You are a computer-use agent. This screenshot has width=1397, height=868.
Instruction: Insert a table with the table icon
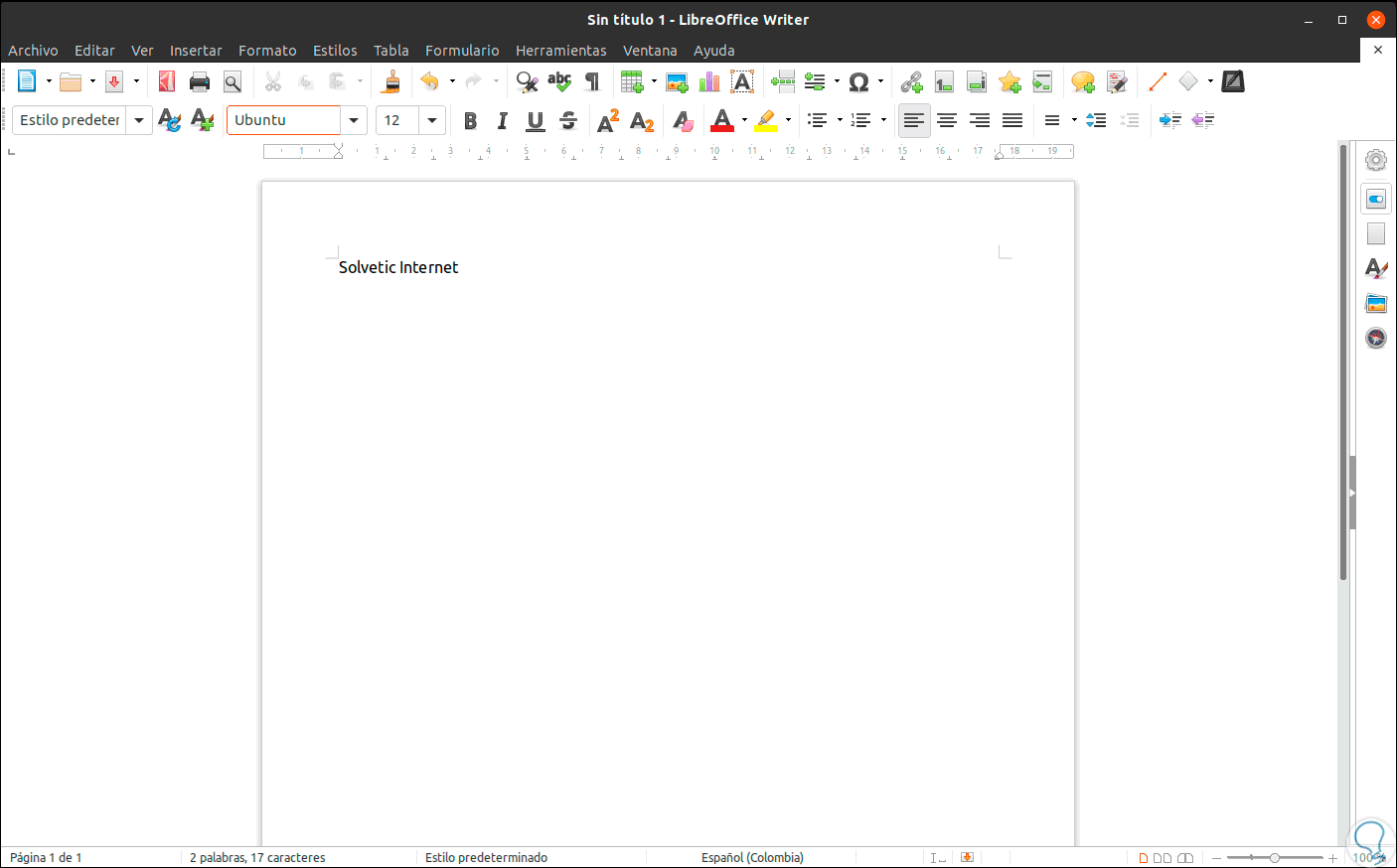(632, 81)
